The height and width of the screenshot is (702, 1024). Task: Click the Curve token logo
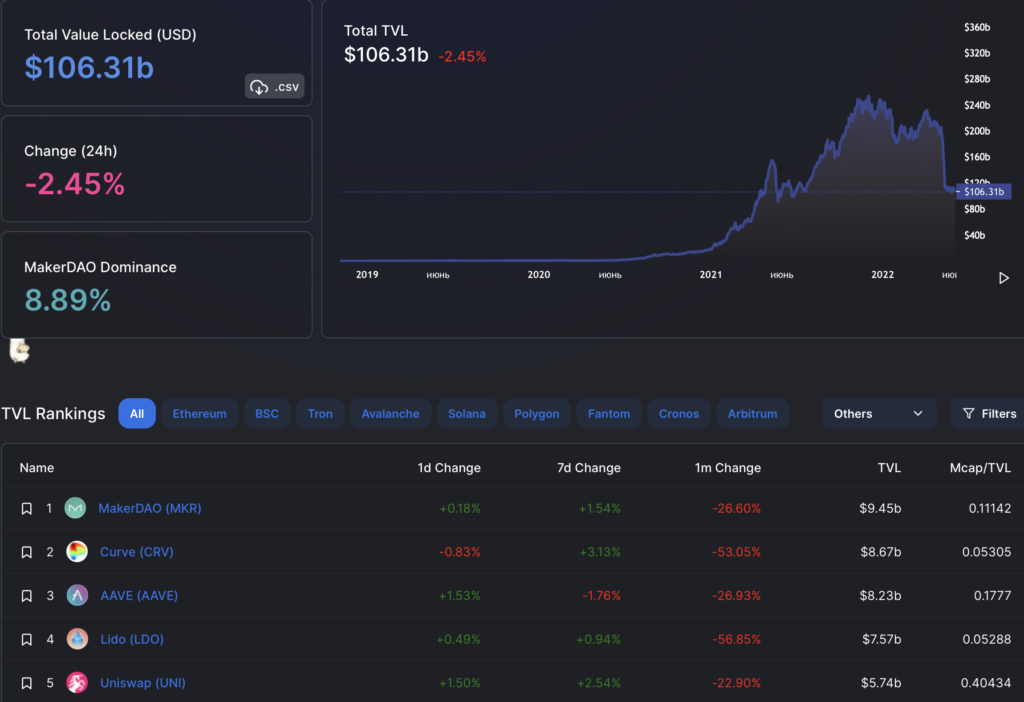click(x=76, y=551)
